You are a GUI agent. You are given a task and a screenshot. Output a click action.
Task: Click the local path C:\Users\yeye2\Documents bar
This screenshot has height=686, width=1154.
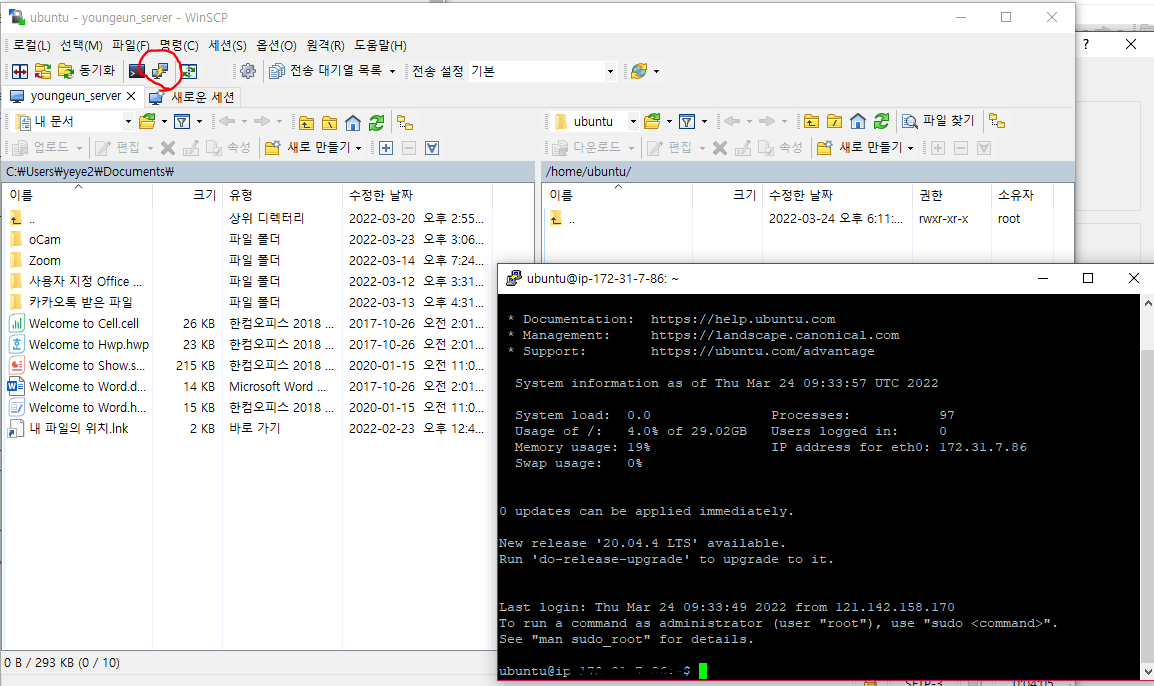[x=268, y=172]
